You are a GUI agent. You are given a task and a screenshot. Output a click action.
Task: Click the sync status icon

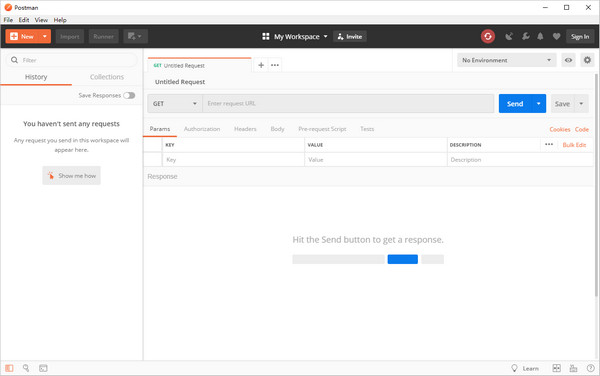(488, 36)
